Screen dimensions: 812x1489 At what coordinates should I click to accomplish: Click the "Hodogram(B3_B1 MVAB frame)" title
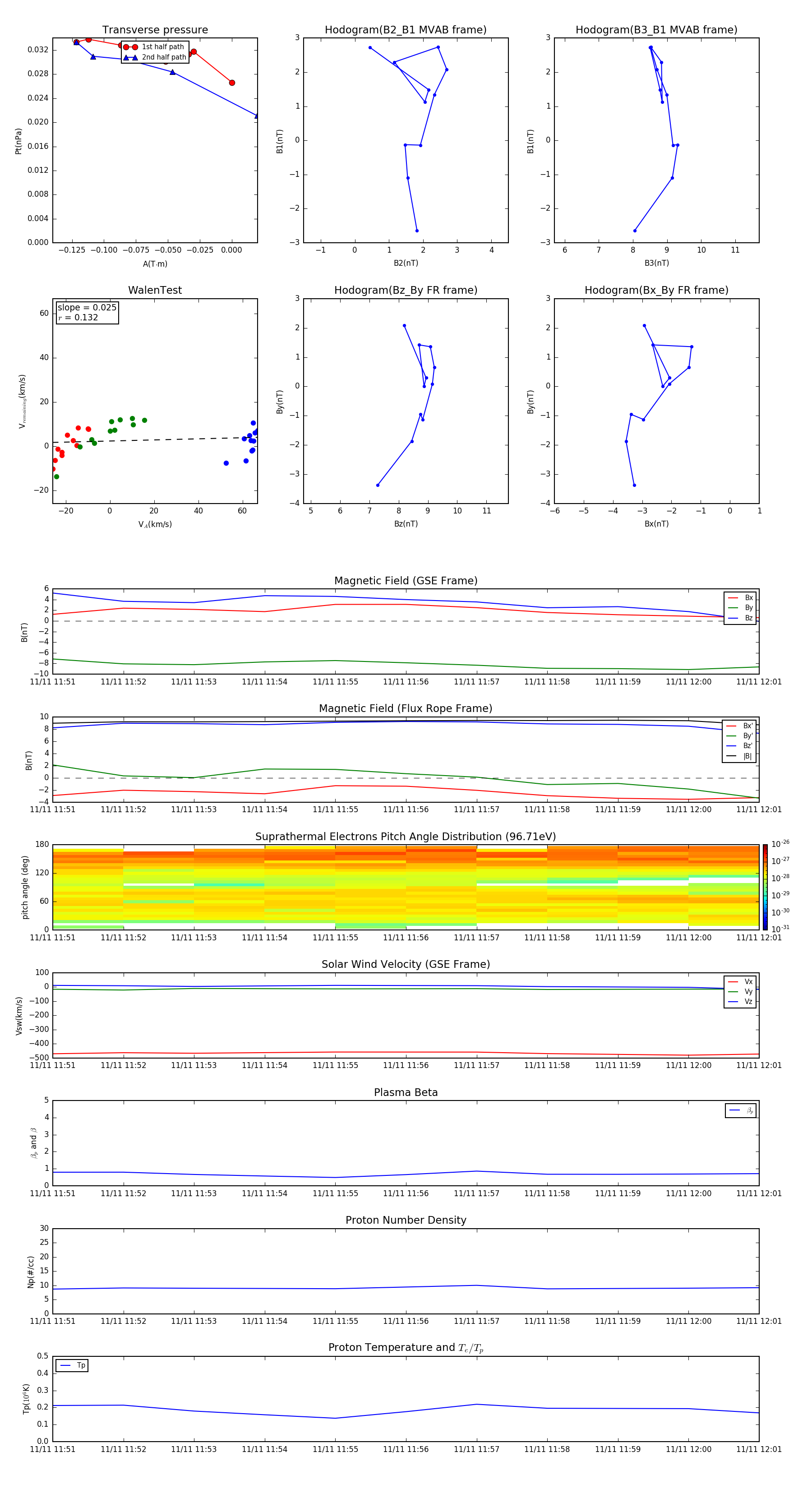(x=656, y=30)
